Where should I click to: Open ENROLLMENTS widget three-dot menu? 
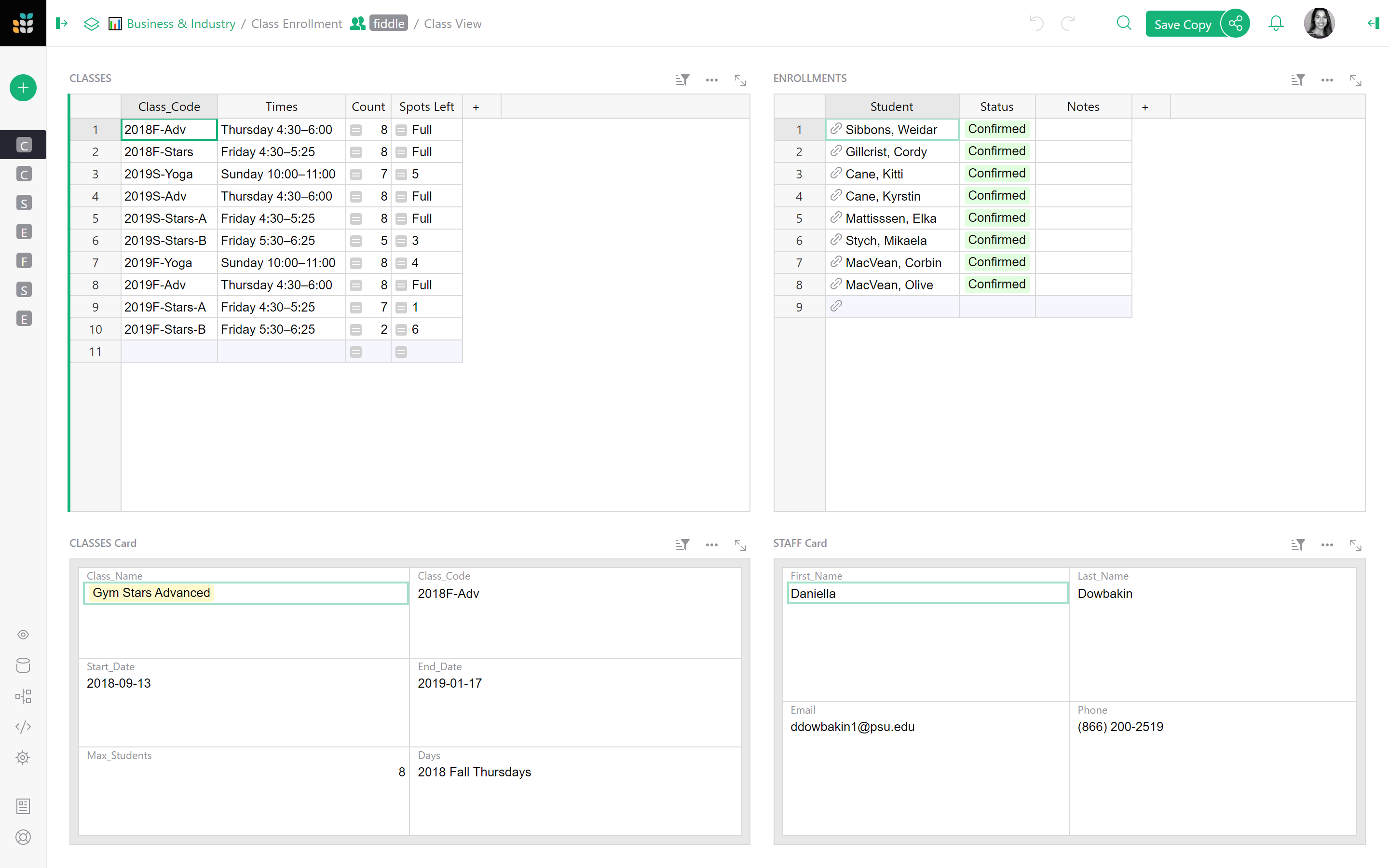tap(1326, 80)
